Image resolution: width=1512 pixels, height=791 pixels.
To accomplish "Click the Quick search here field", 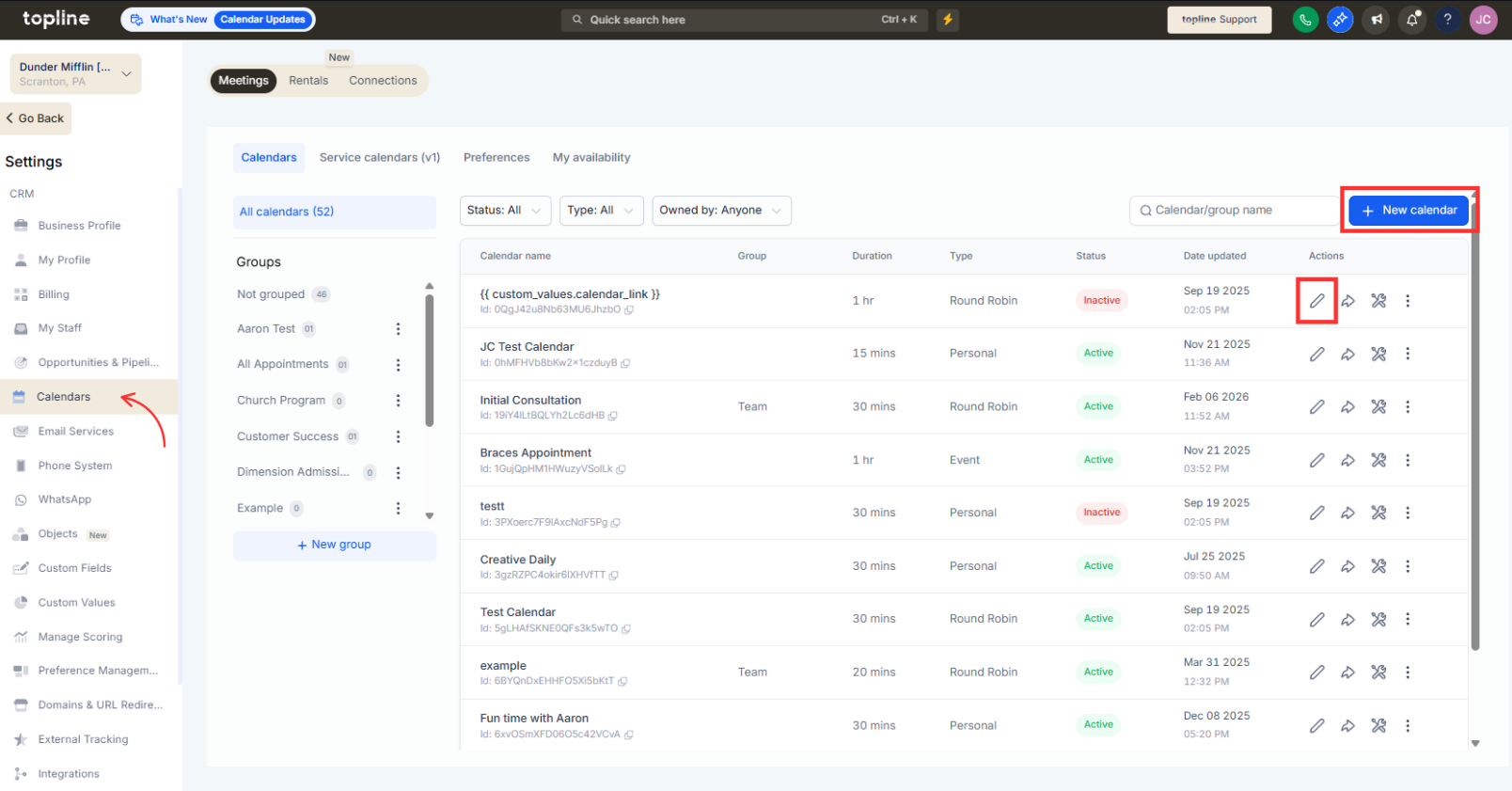I will pyautogui.click(x=746, y=20).
